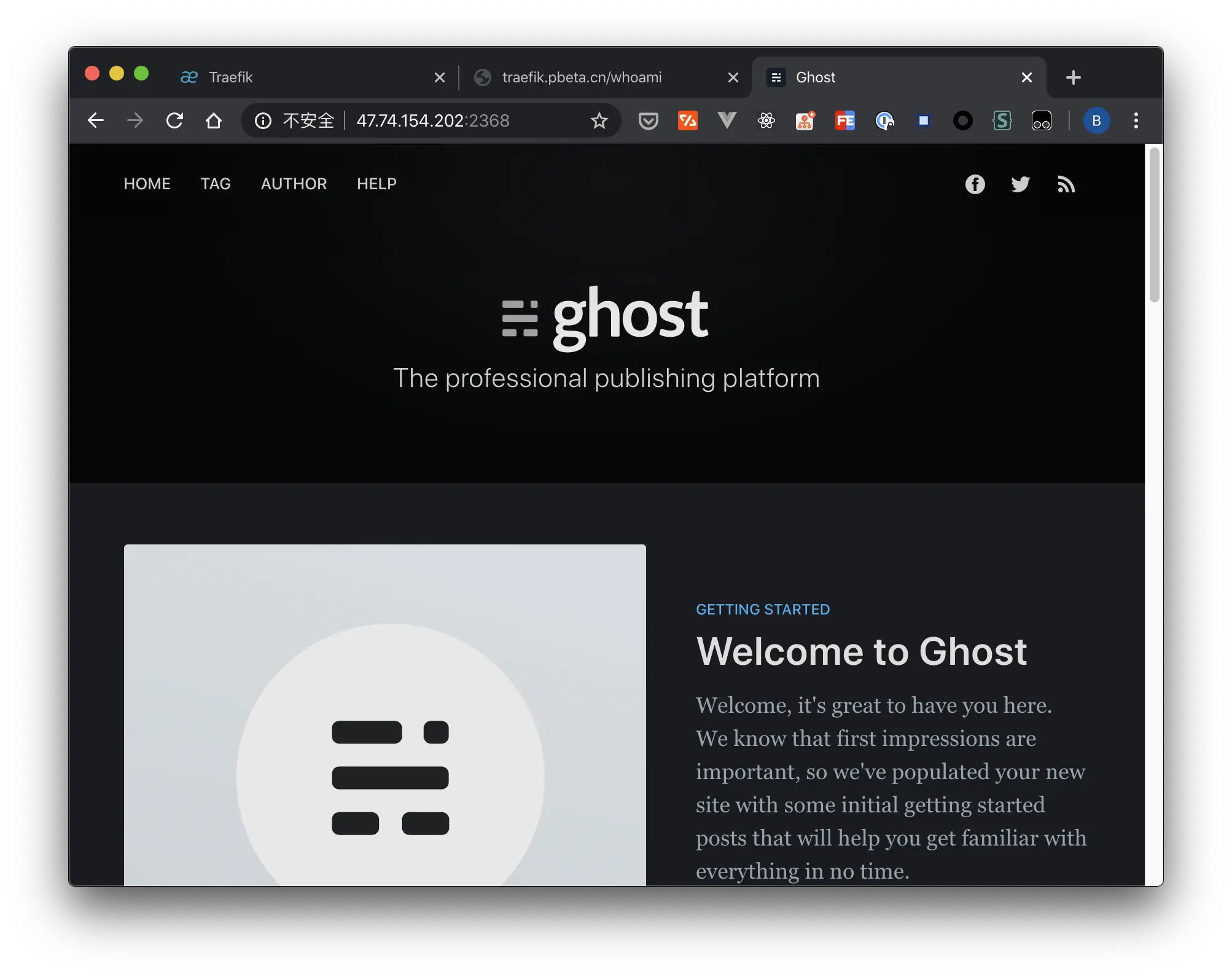Open the FE extension
Image resolution: width=1232 pixels, height=977 pixels.
tap(844, 120)
